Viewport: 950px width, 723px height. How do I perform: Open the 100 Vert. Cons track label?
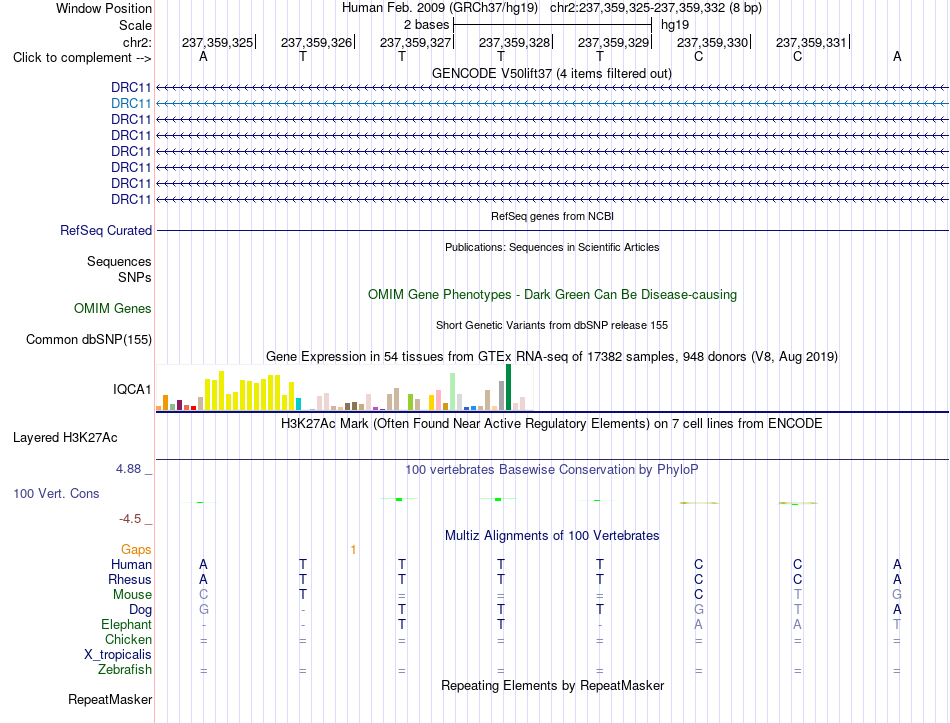56,493
